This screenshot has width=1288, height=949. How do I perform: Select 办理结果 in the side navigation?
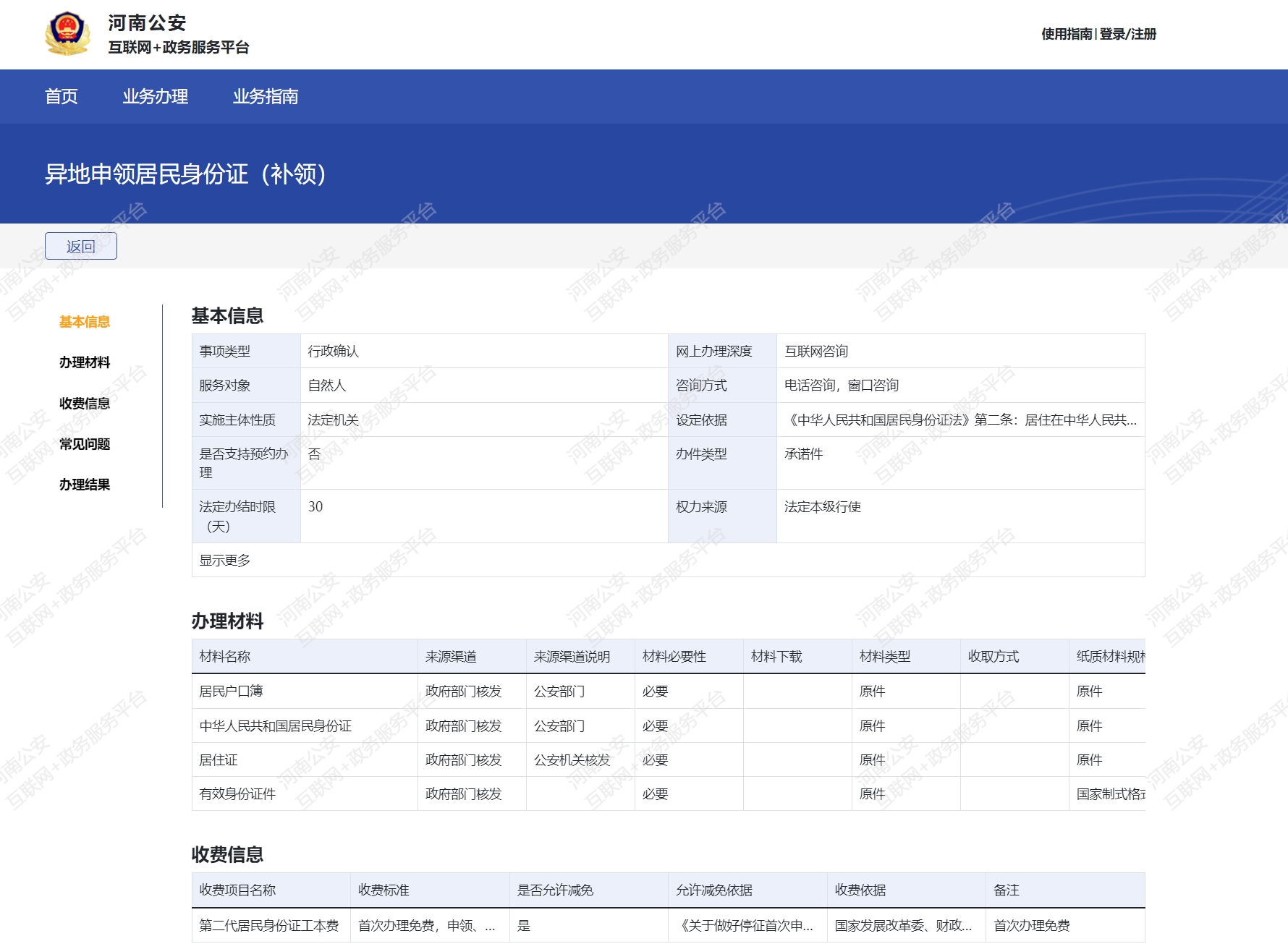84,485
